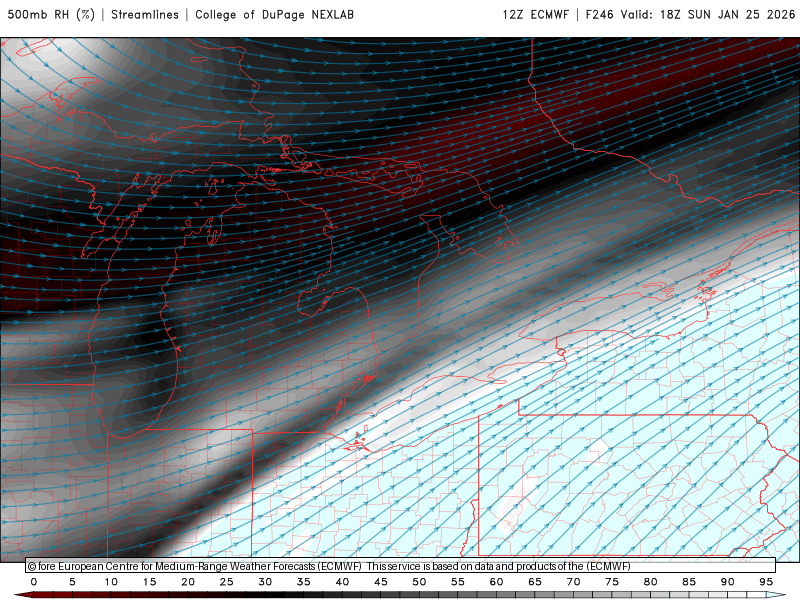Click the '50' color scale label
This screenshot has width=800, height=600.
click(419, 582)
